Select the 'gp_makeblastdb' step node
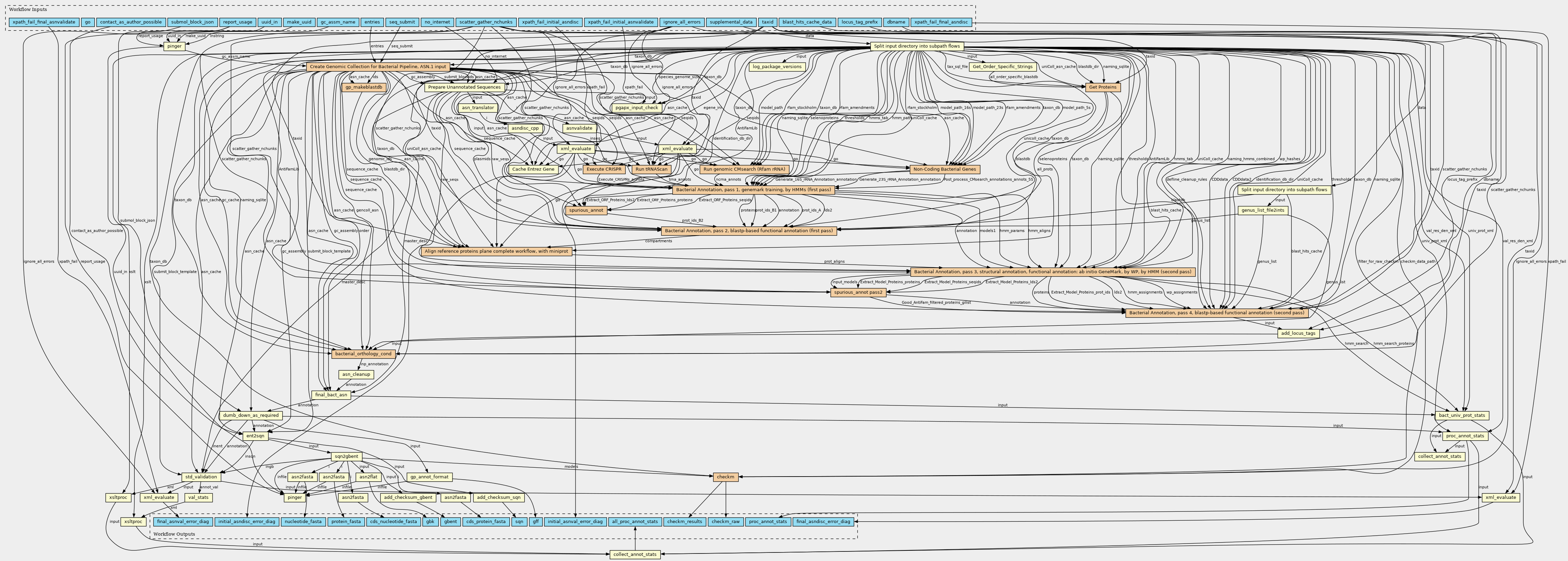This screenshot has width=1568, height=561. coord(363,87)
